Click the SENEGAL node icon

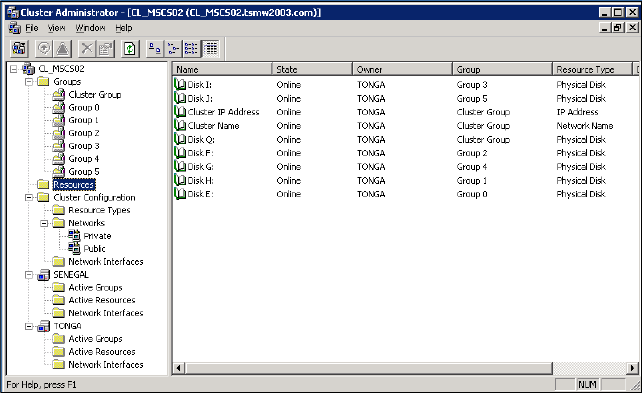(x=43, y=275)
